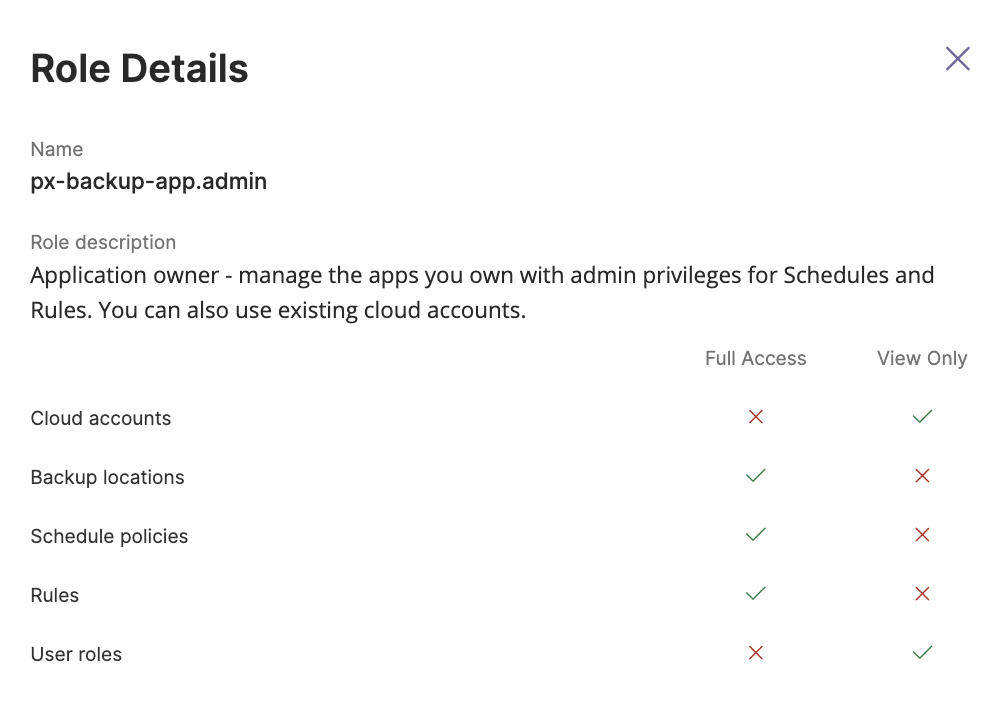1006x720 pixels.
Task: Select the User roles row label
Action: click(x=76, y=654)
